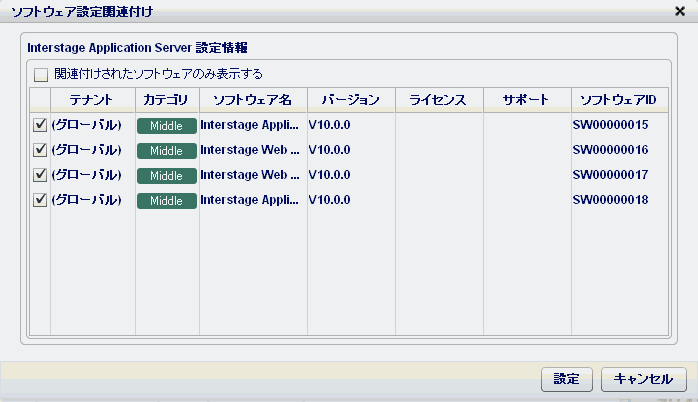Uncheck the row for SW00000017
Viewport: 698px width, 402px height.
pos(40,175)
